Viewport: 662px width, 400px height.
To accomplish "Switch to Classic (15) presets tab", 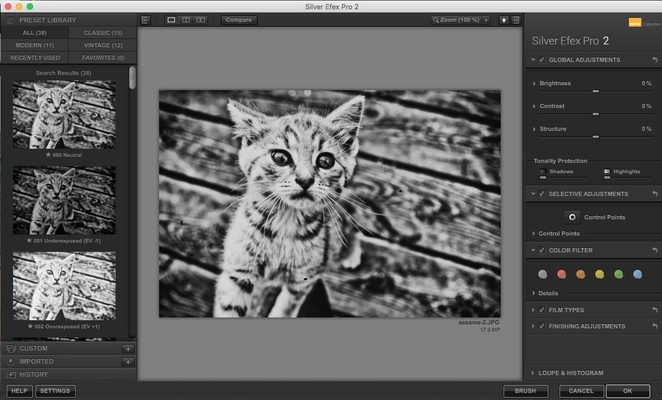I will [x=103, y=32].
